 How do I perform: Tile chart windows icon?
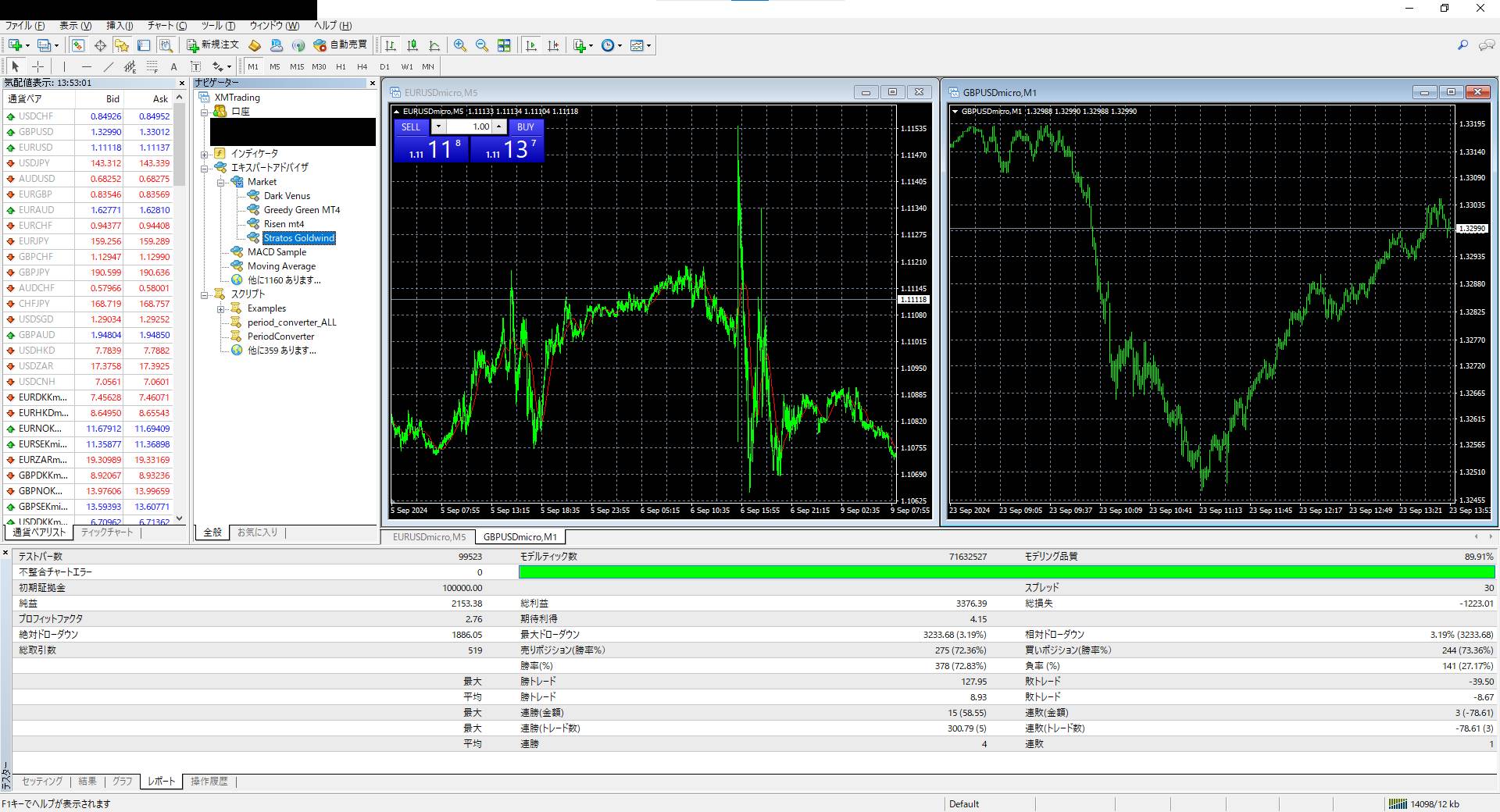(504, 45)
